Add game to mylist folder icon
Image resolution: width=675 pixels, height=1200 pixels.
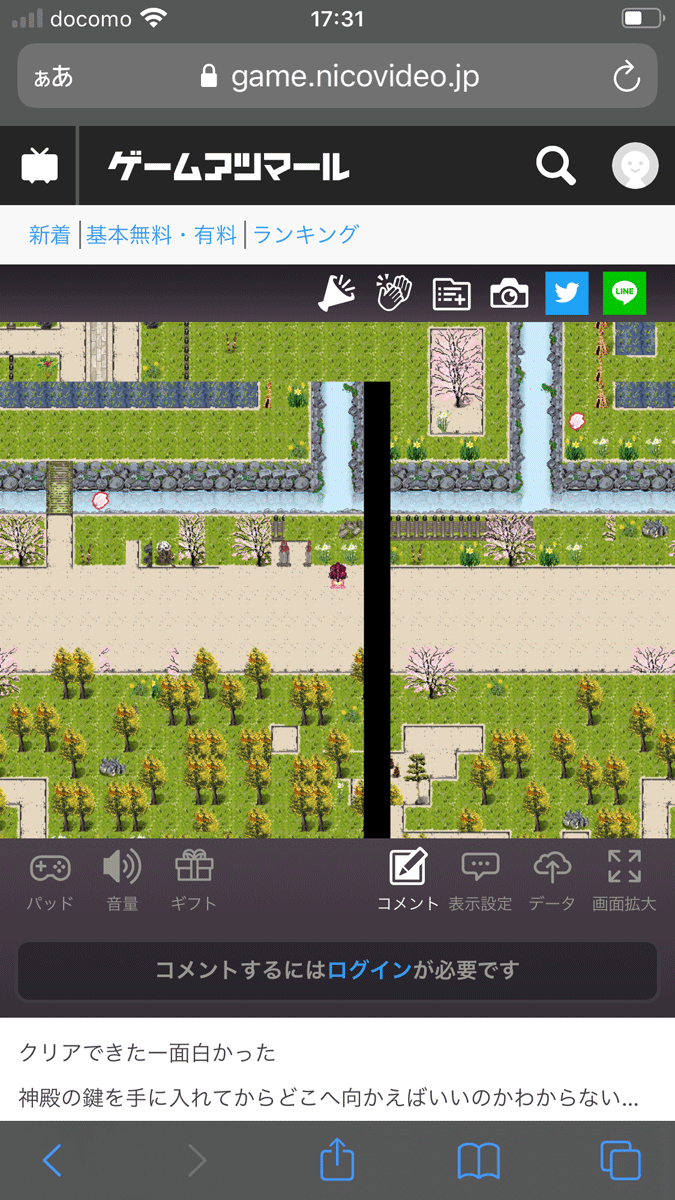point(451,294)
